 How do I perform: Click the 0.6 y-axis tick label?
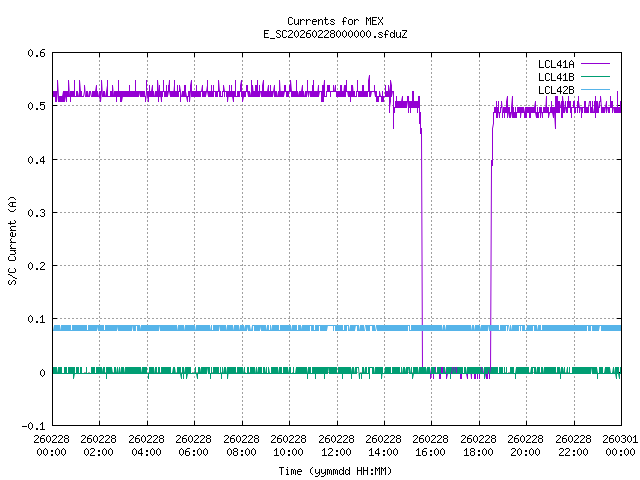click(36, 53)
